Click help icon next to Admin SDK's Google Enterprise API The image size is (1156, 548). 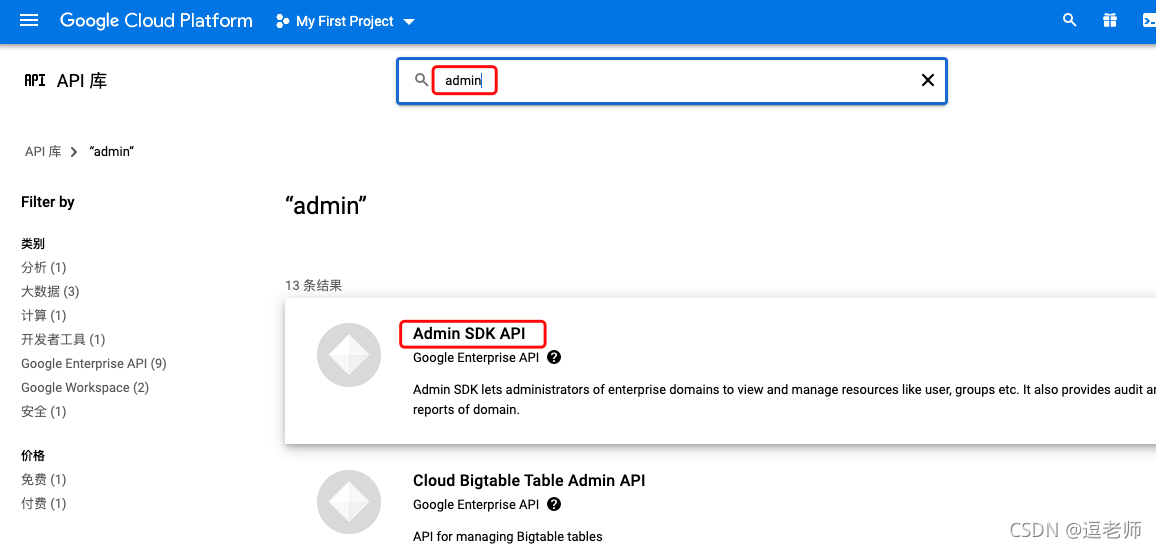point(554,358)
